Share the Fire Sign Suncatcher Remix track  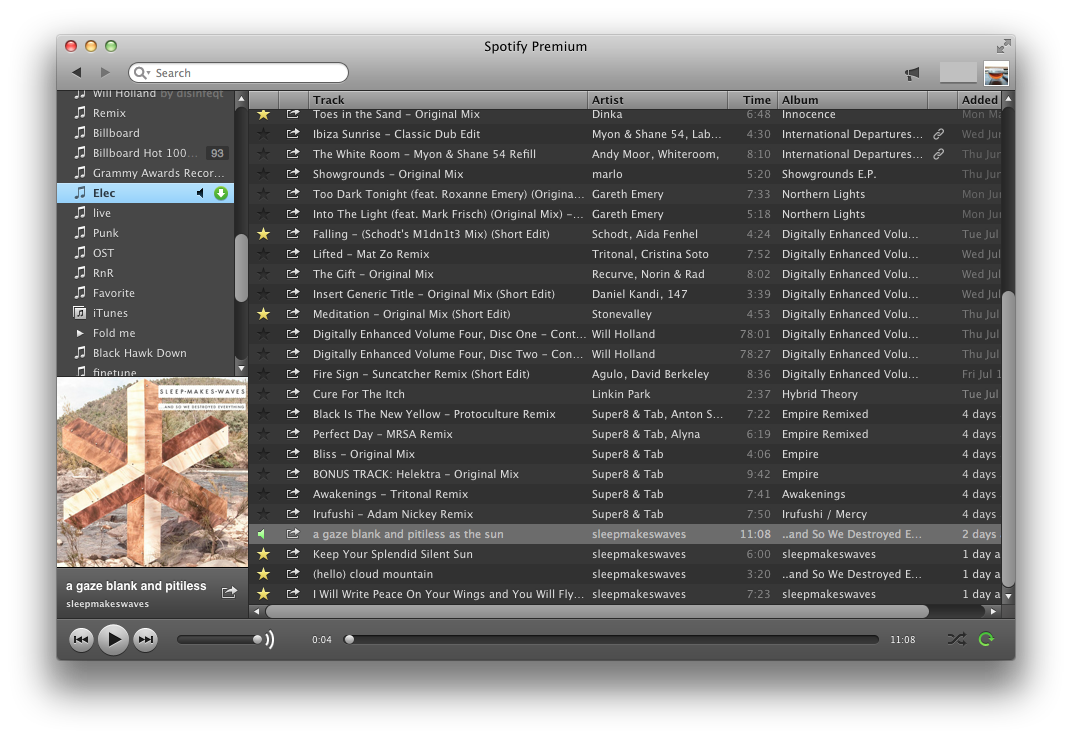[293, 374]
